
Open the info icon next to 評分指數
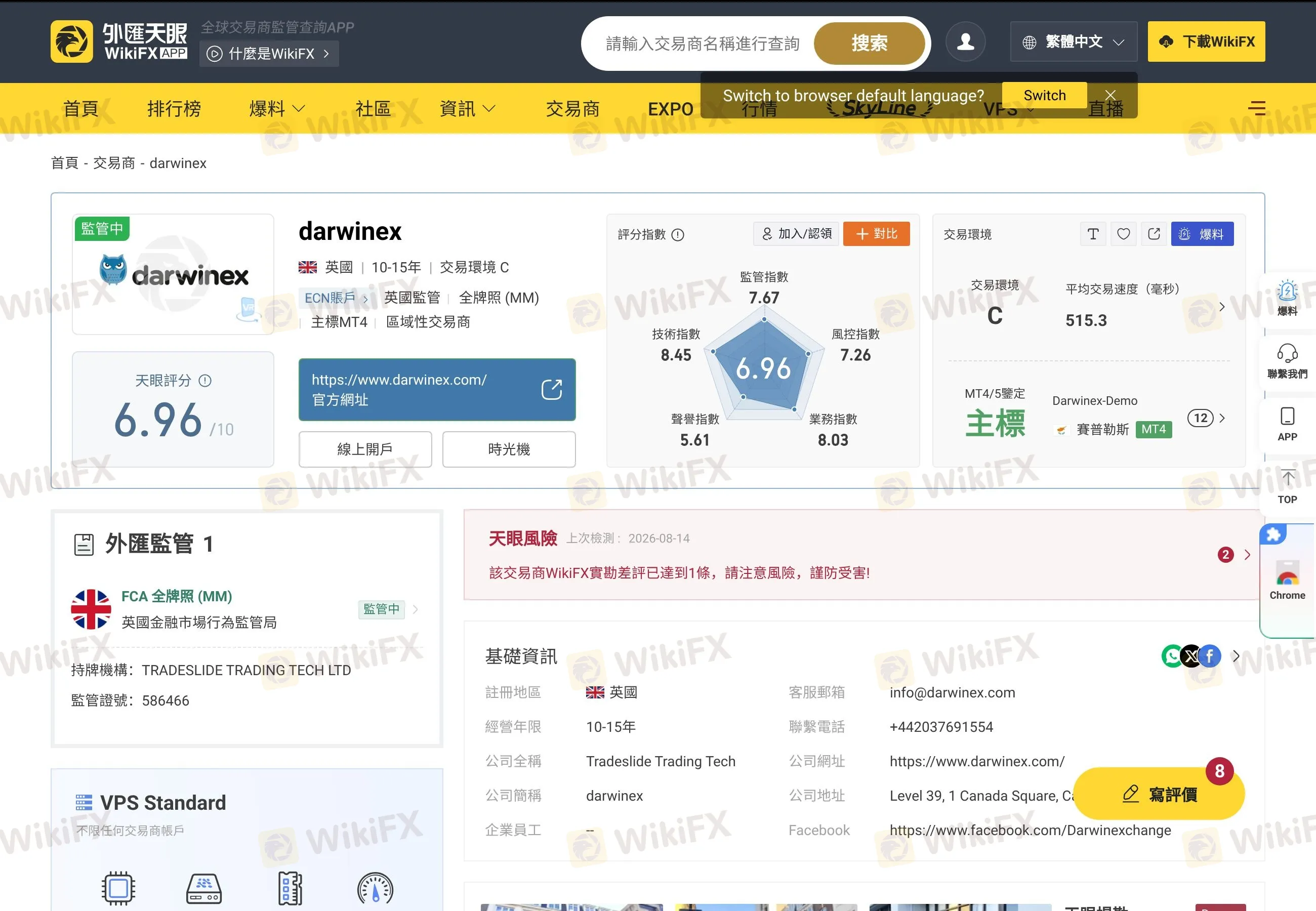click(677, 235)
